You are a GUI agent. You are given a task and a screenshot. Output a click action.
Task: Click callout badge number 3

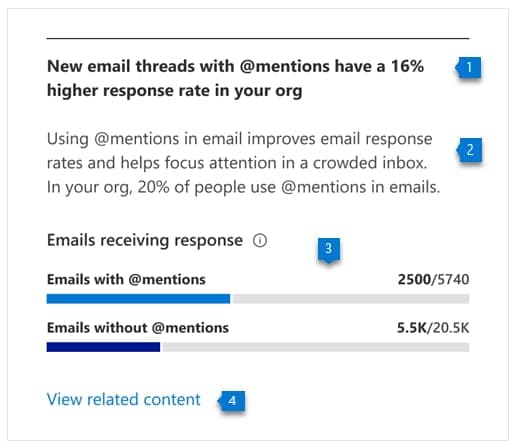329,250
